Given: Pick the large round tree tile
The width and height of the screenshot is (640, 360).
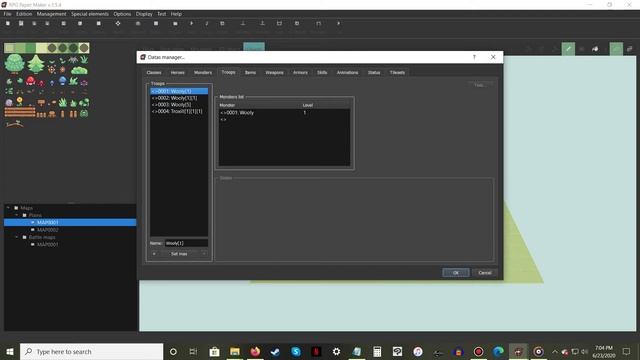Looking at the screenshot, I should (x=15, y=64).
